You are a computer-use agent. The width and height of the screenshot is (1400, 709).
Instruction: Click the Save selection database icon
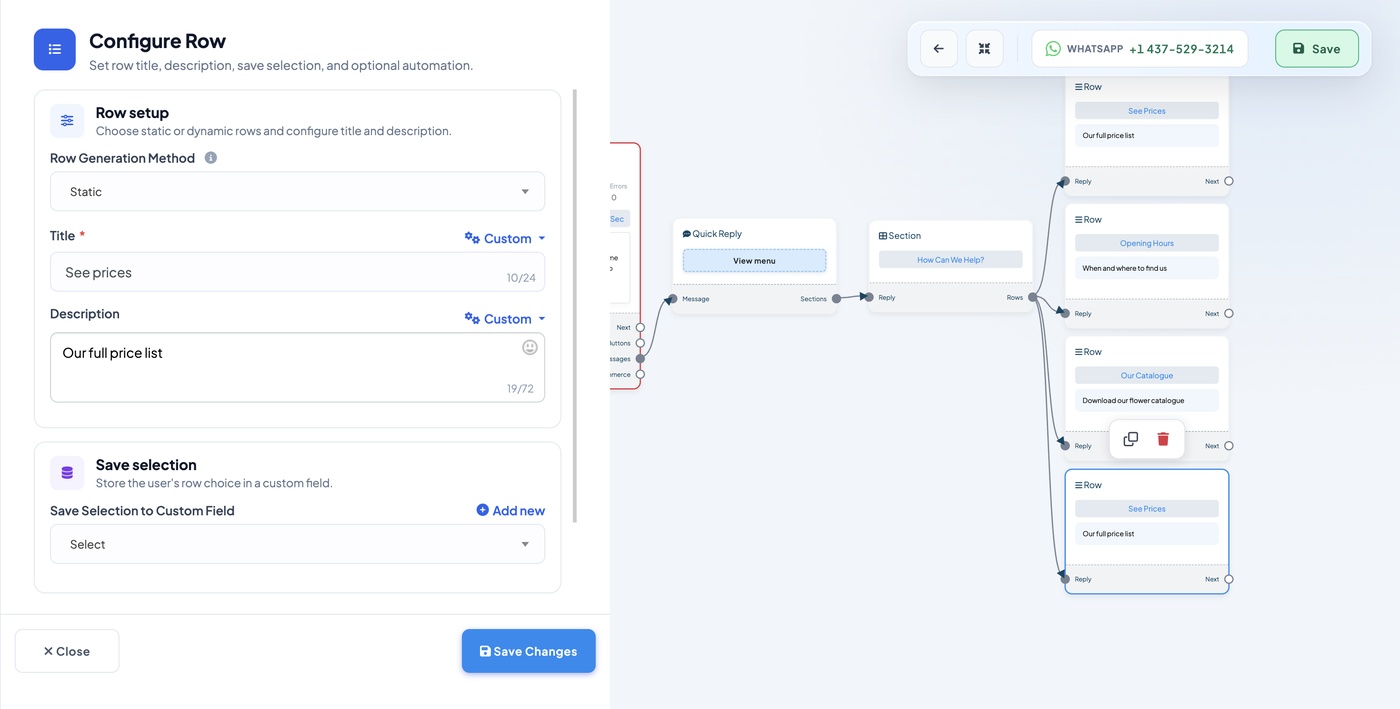[67, 473]
